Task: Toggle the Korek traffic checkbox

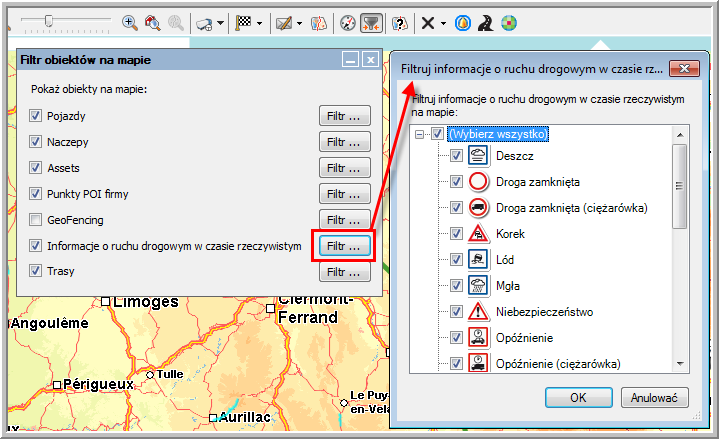Action: coord(456,233)
